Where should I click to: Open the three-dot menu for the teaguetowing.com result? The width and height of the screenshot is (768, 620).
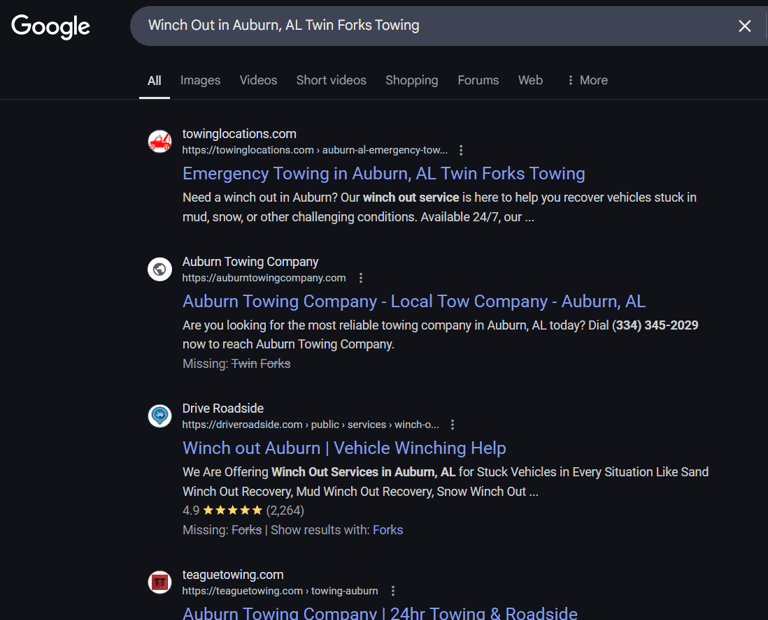pos(393,591)
